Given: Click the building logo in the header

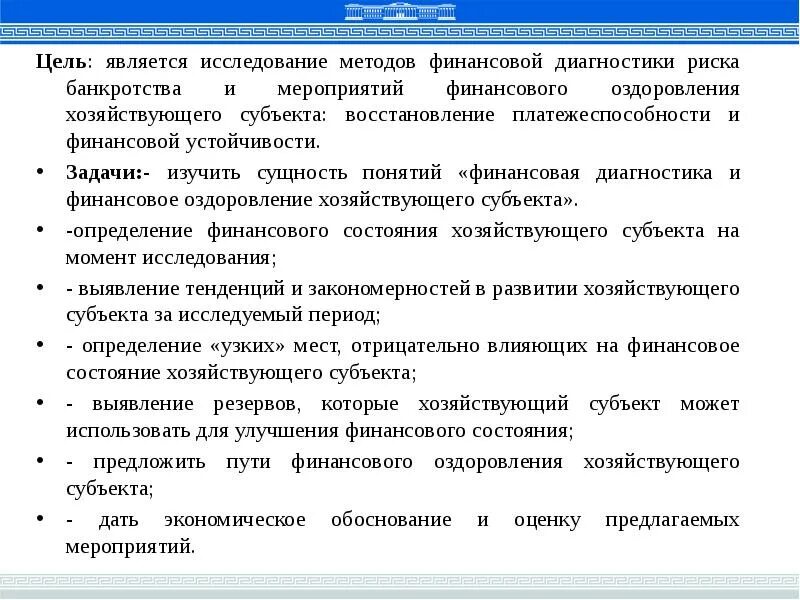Looking at the screenshot, I should 400,11.
